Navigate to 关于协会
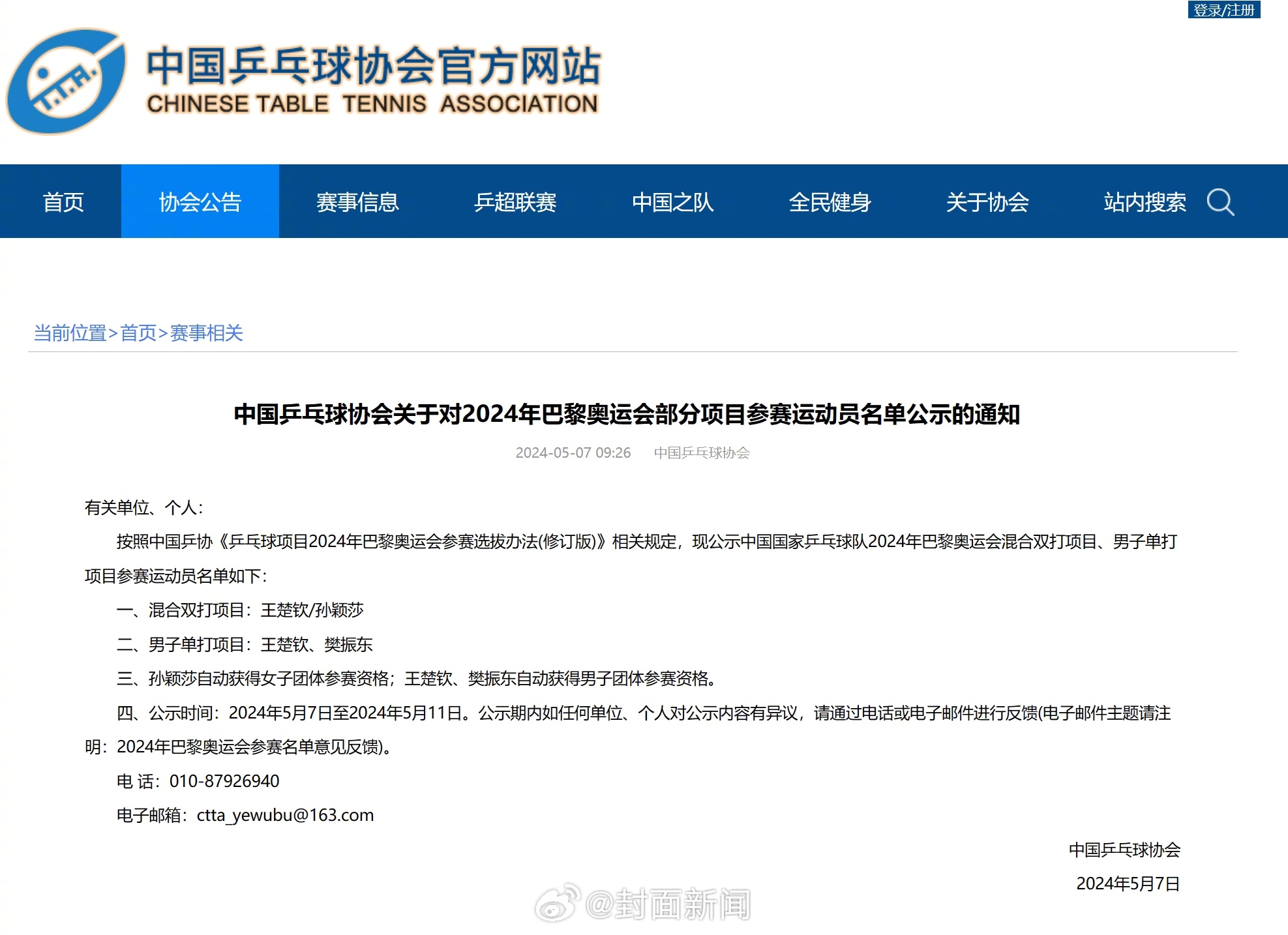Screen dimensions: 1288x935 click(x=988, y=202)
